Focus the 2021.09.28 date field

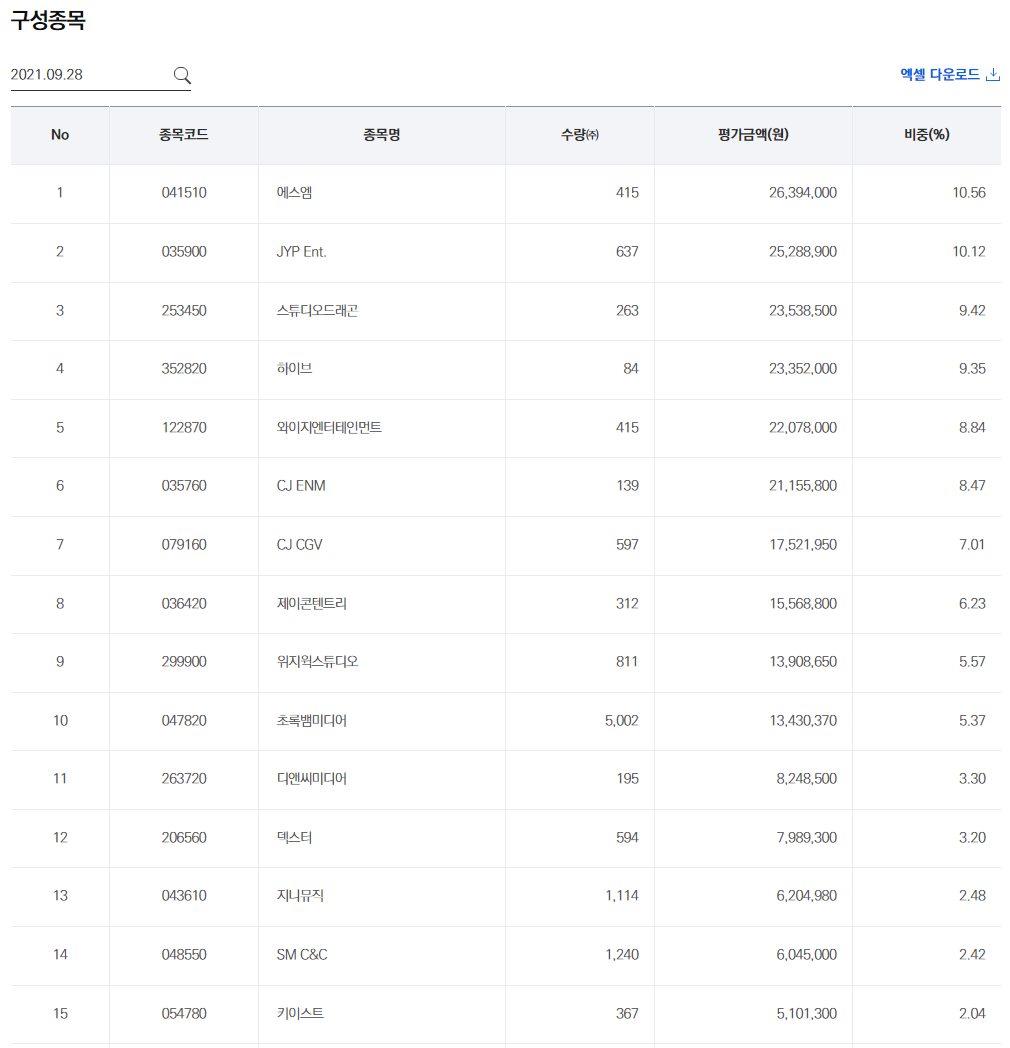[100, 75]
